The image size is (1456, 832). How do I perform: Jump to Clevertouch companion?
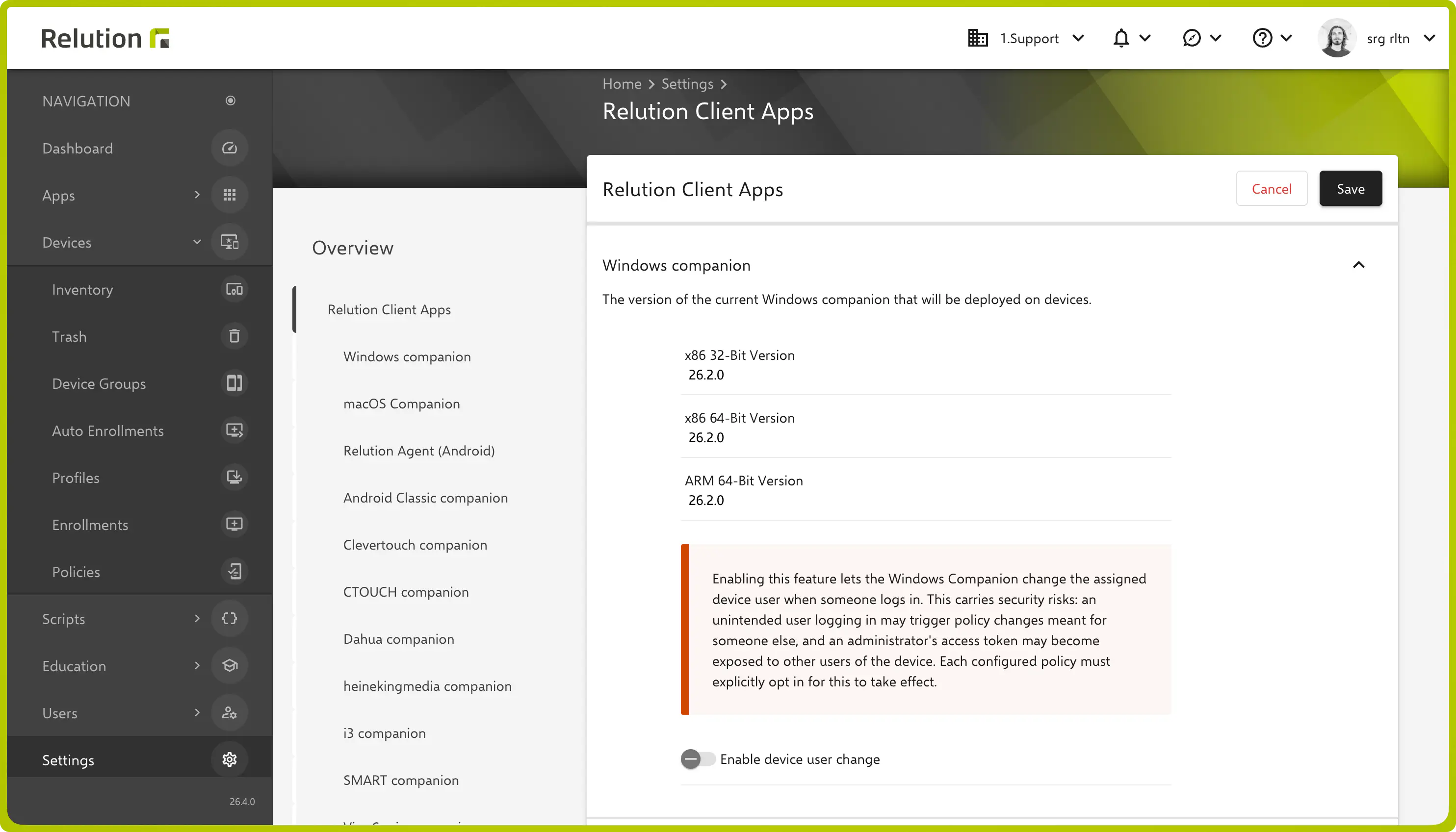click(415, 545)
